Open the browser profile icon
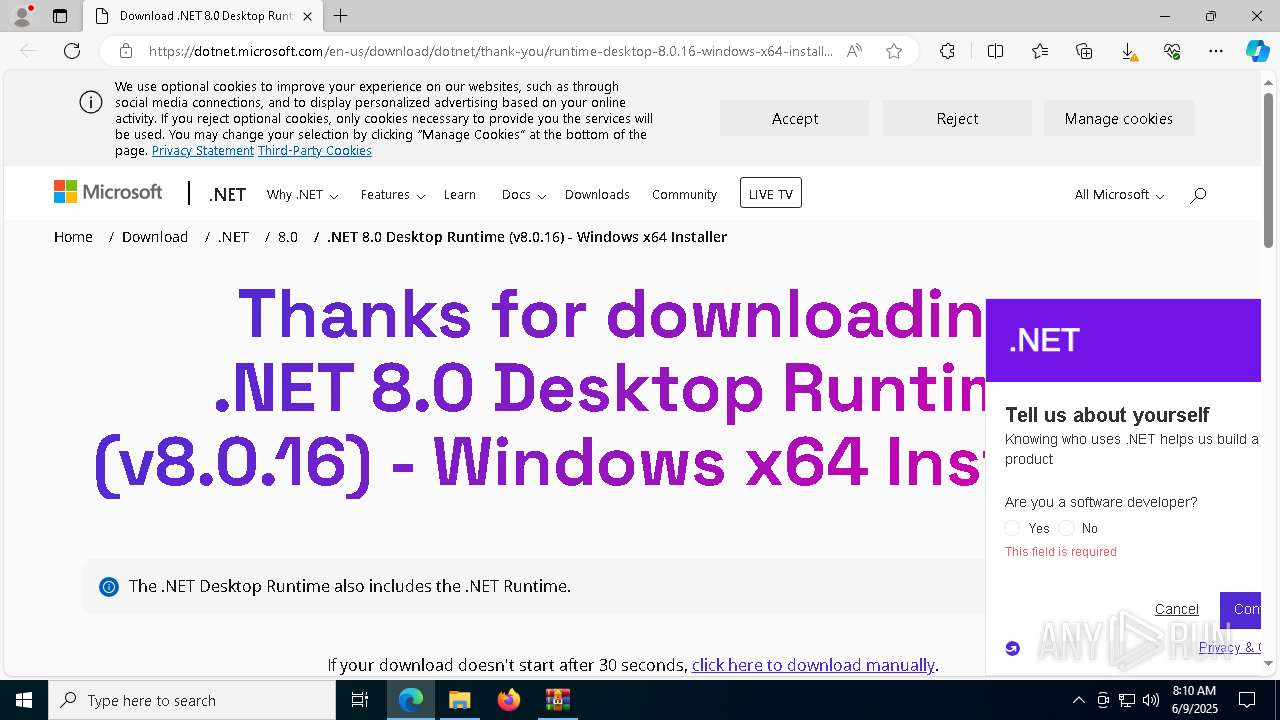This screenshot has width=1280, height=720. pos(22,16)
